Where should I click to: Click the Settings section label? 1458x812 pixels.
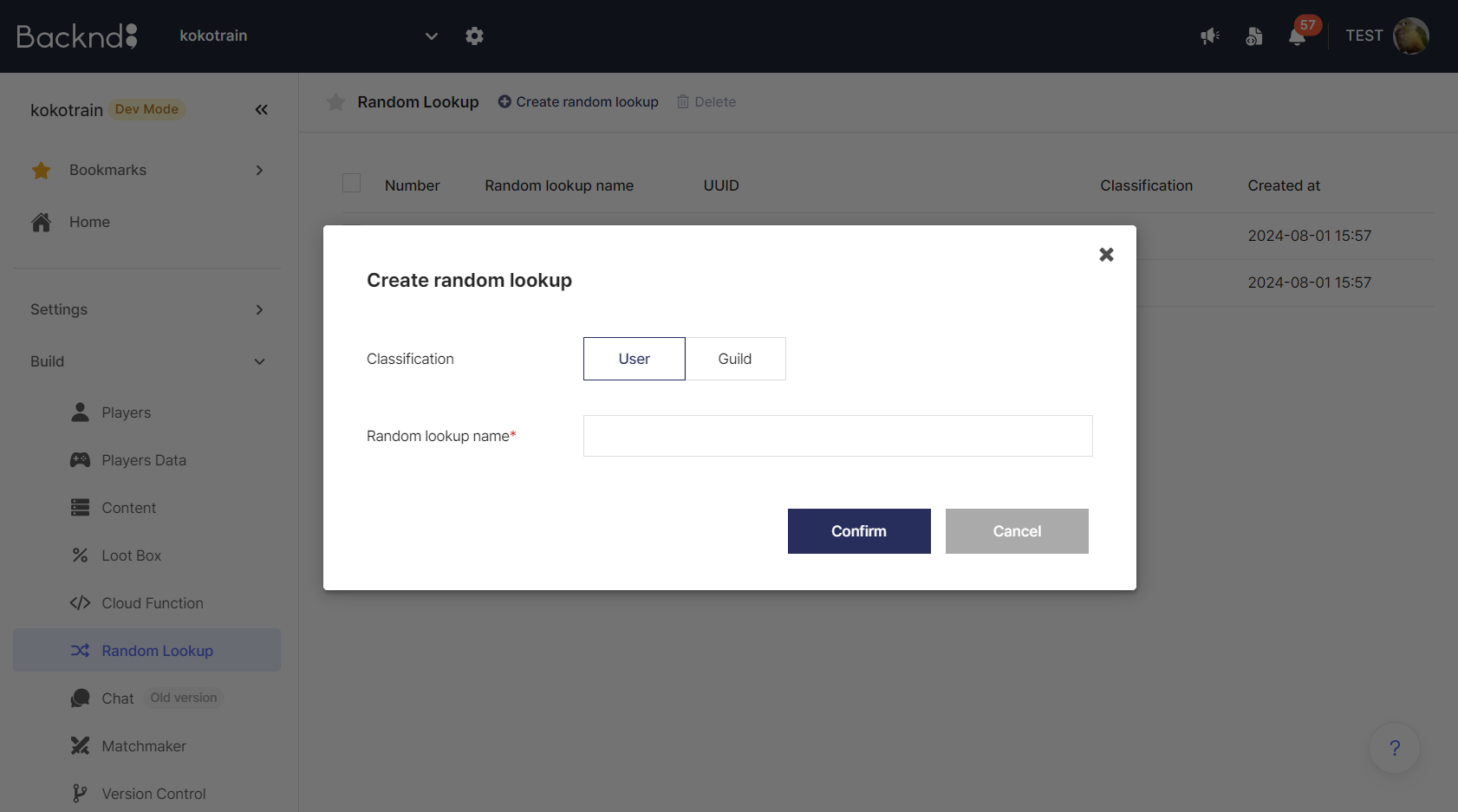click(x=59, y=309)
